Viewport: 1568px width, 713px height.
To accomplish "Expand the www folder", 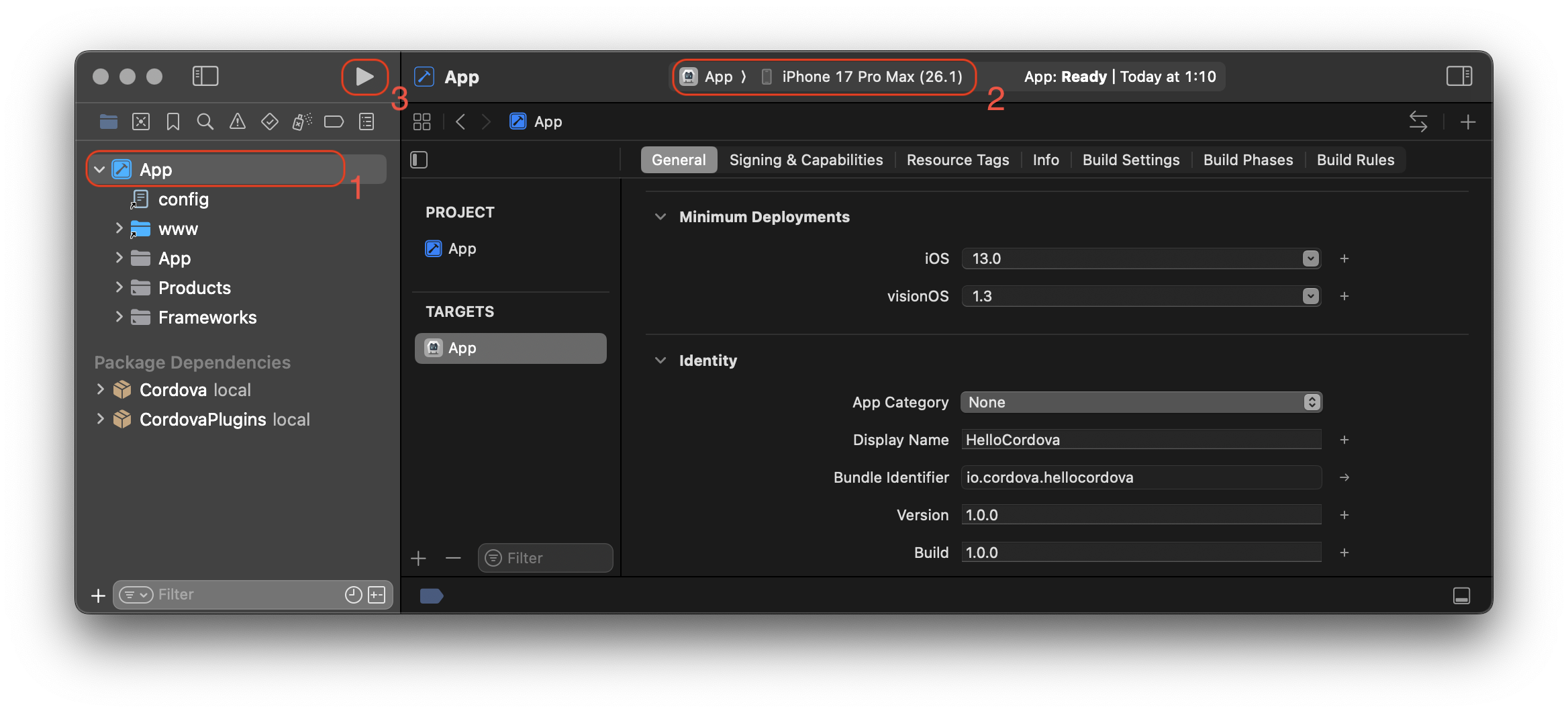I will click(x=119, y=229).
